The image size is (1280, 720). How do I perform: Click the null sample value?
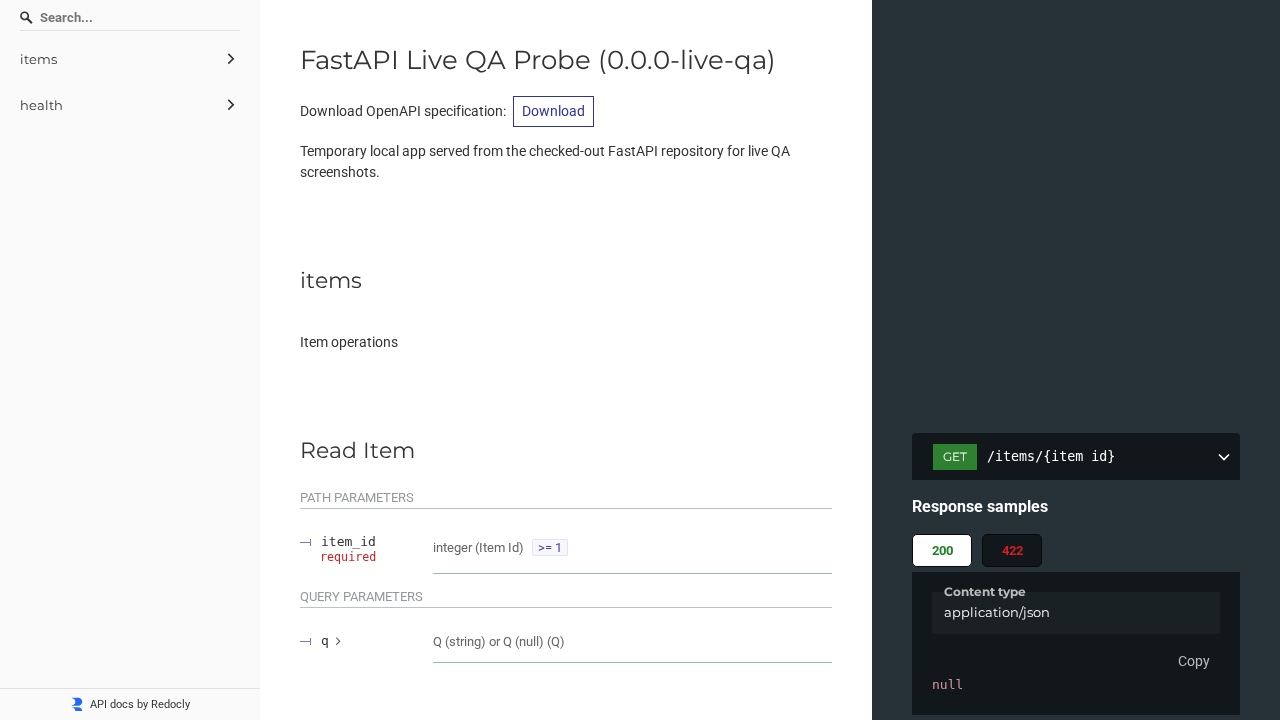click(947, 685)
